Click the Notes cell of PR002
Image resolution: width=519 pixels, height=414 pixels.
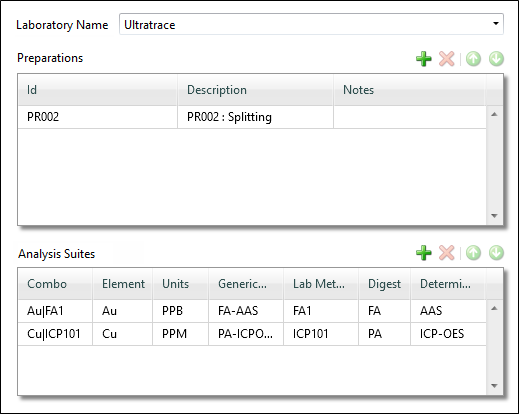click(x=410, y=117)
